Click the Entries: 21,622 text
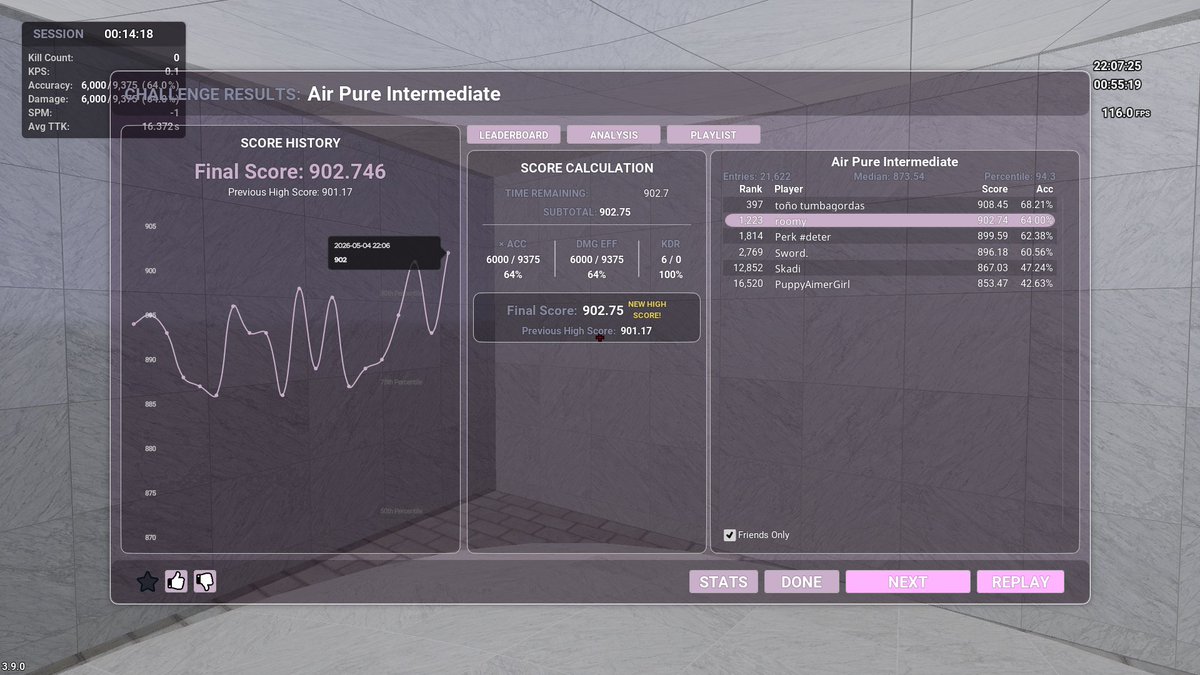The image size is (1200, 675). (x=757, y=176)
